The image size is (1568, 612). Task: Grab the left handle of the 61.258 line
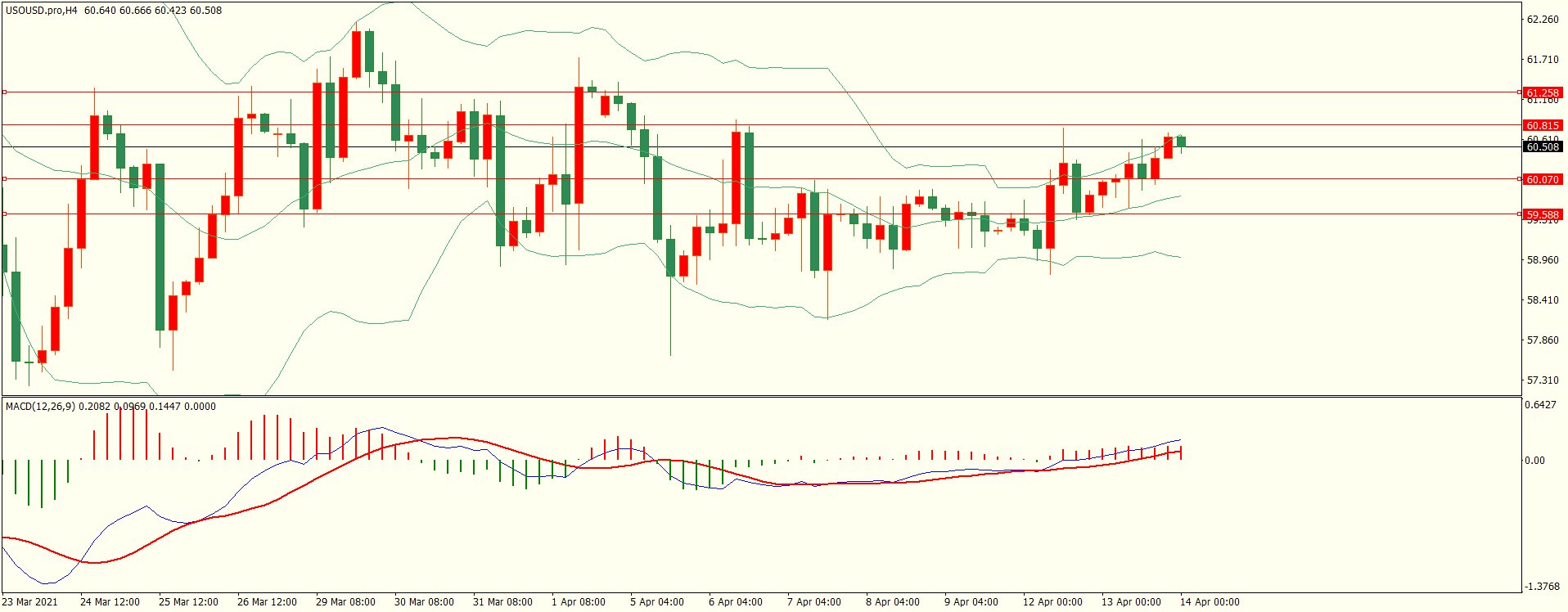[x=5, y=92]
